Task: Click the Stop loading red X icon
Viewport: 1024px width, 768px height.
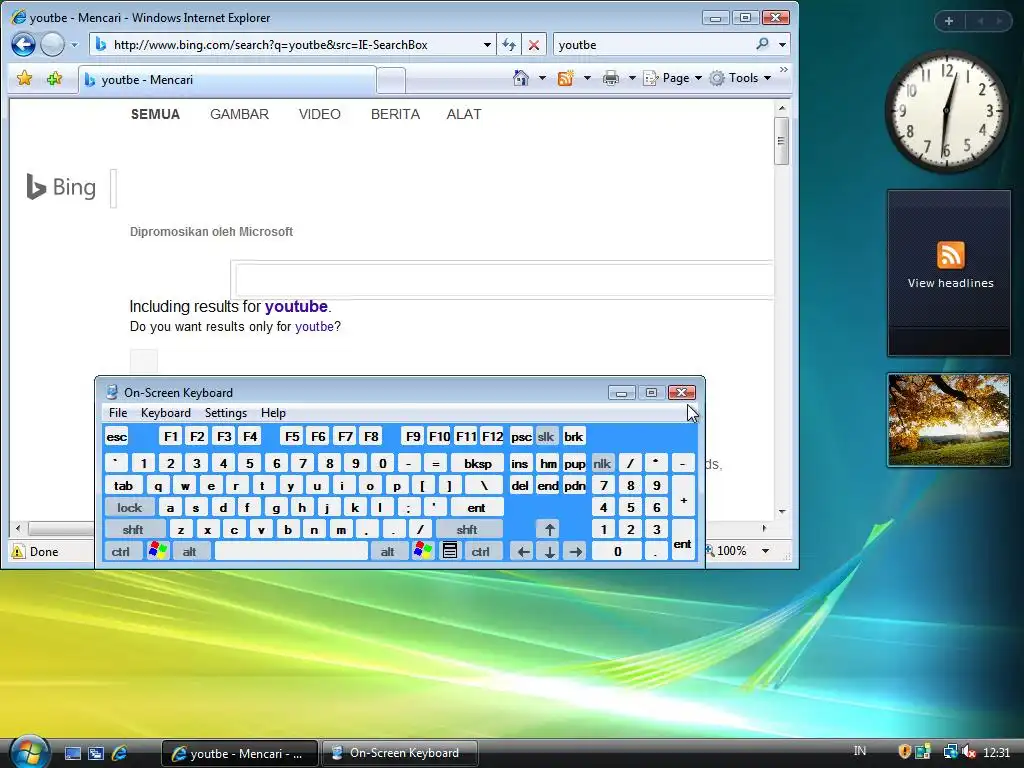Action: (x=534, y=45)
